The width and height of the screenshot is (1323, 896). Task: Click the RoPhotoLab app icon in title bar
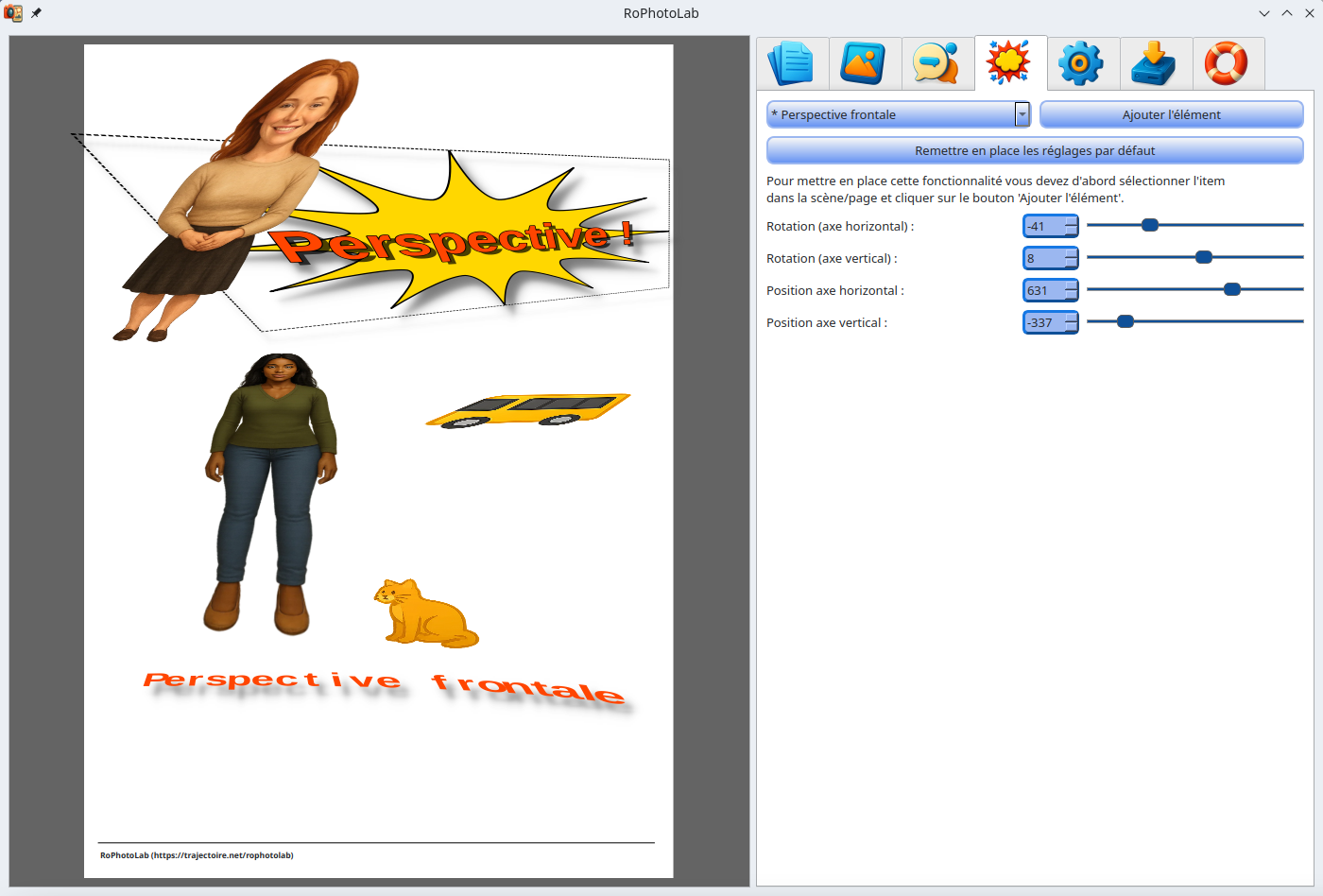13,13
